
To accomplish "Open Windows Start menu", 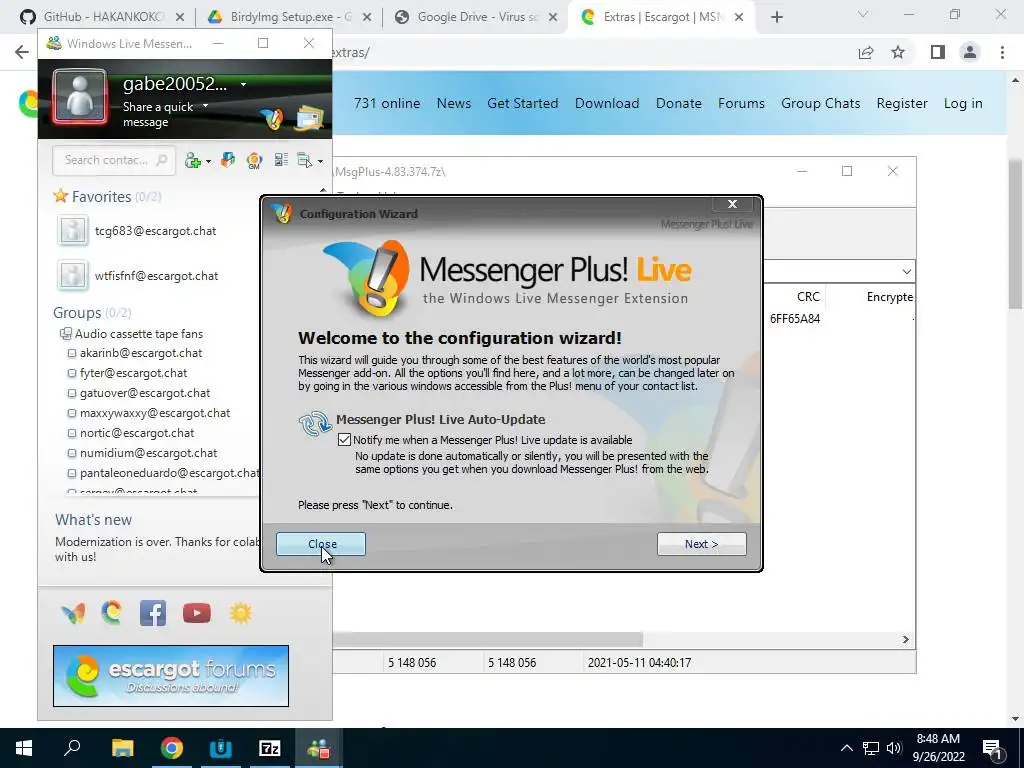I will 24,748.
